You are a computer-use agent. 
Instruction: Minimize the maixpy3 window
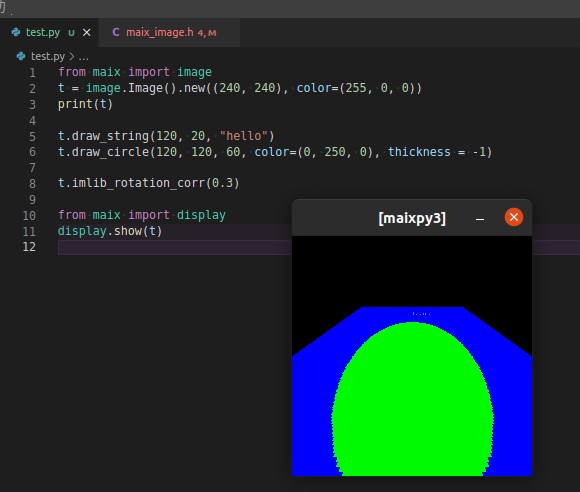[x=480, y=218]
